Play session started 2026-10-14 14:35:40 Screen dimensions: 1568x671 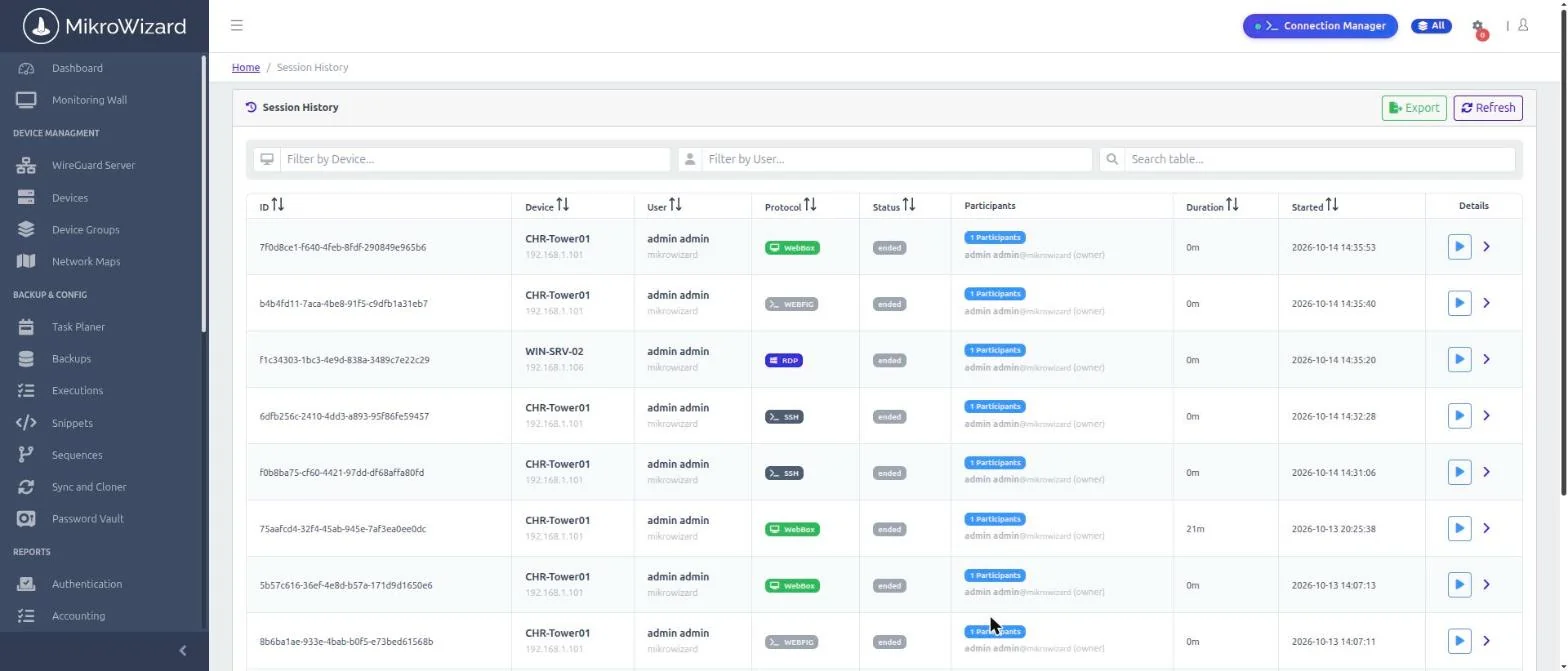(1459, 303)
